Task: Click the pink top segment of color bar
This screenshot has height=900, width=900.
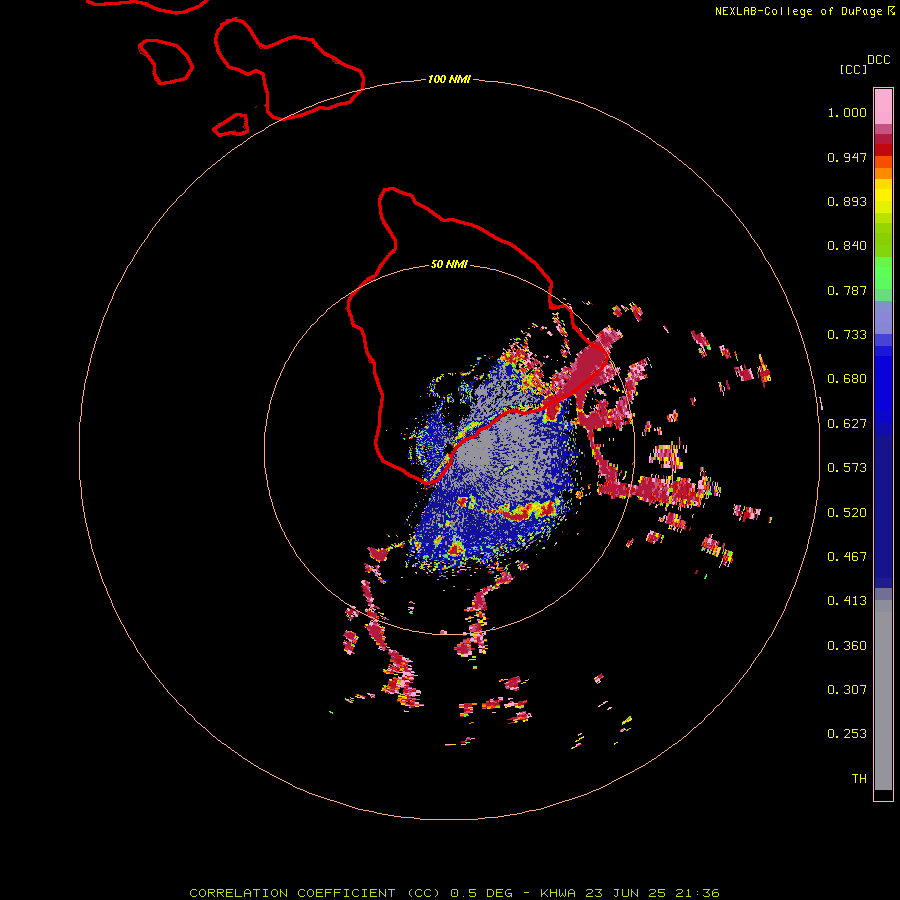Action: tap(883, 107)
